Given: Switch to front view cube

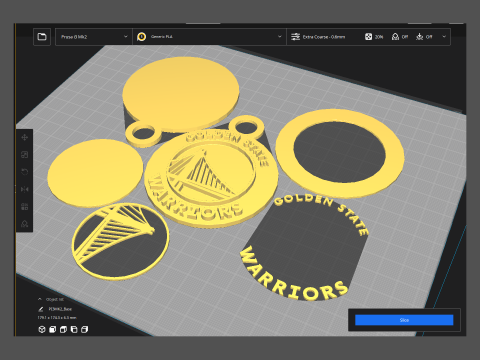Looking at the screenshot, I should point(52,329).
